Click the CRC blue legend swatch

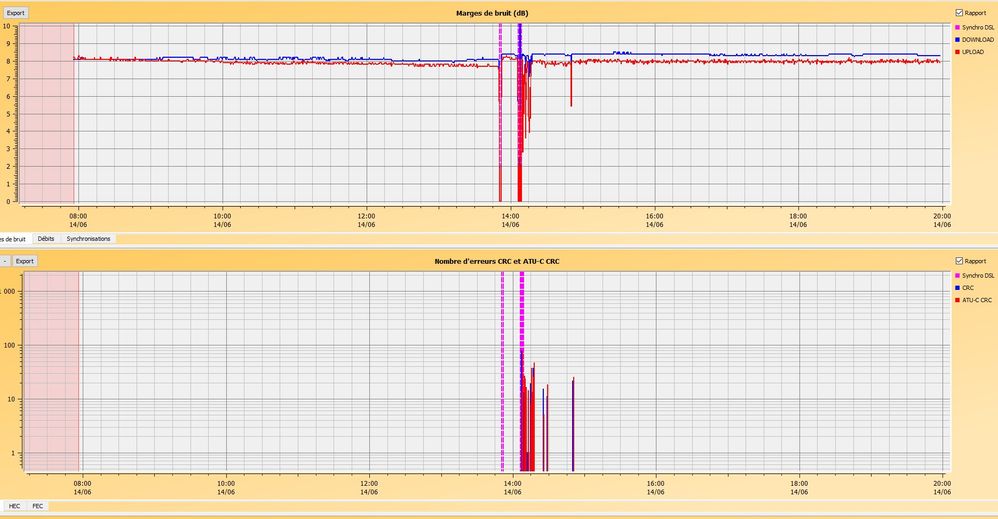point(958,288)
